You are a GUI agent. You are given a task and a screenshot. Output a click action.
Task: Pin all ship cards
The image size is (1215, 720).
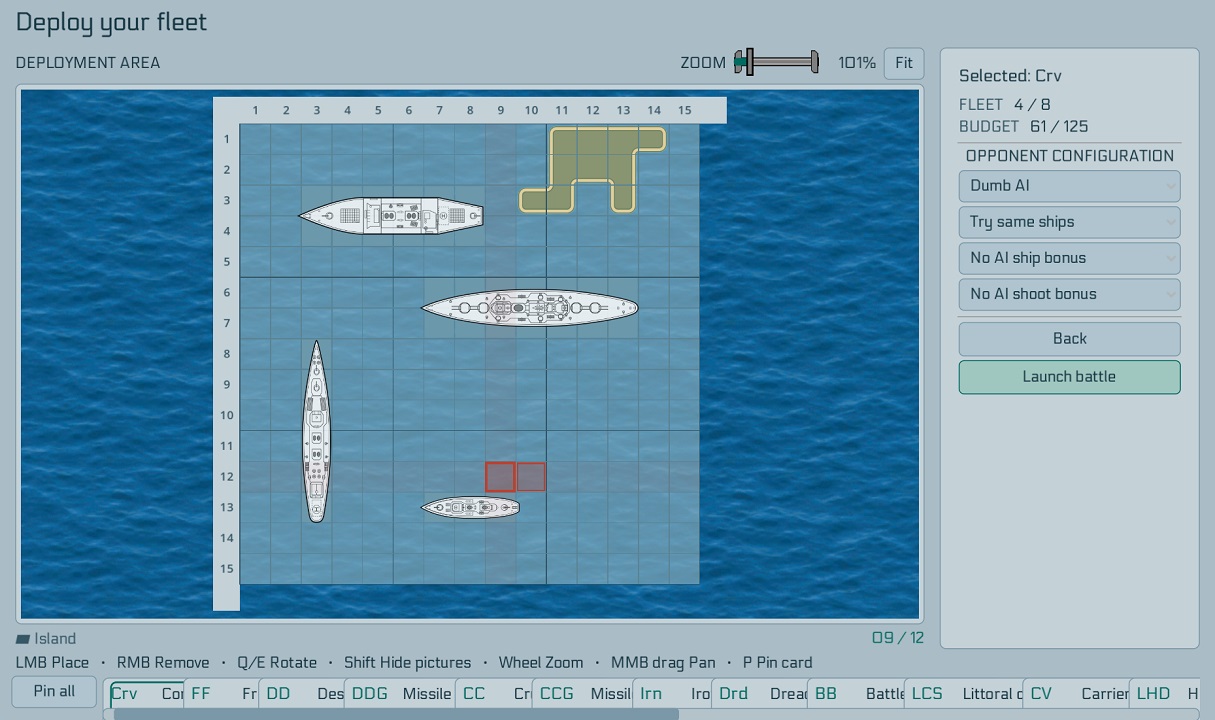click(54, 691)
